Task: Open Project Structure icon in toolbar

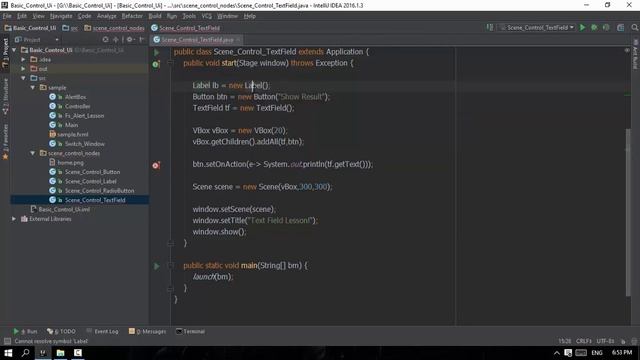Action: 620,27
